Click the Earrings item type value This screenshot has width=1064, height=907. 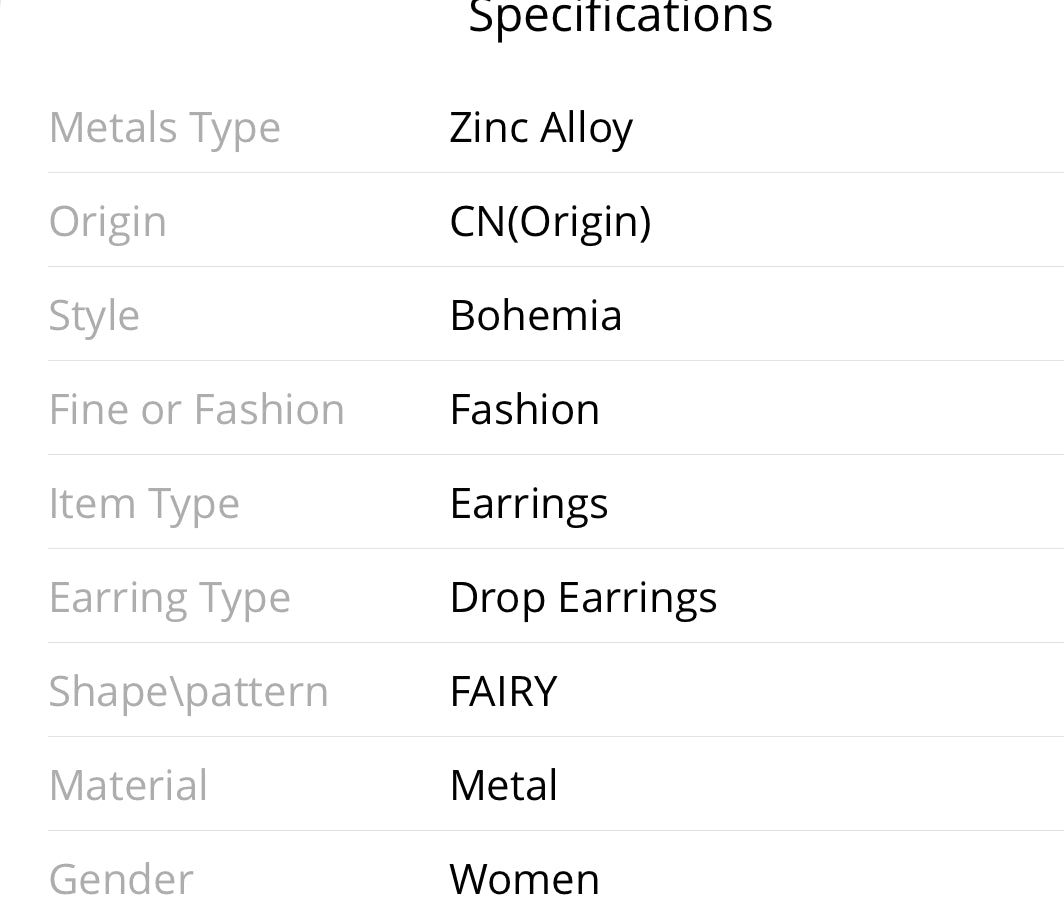pos(529,504)
